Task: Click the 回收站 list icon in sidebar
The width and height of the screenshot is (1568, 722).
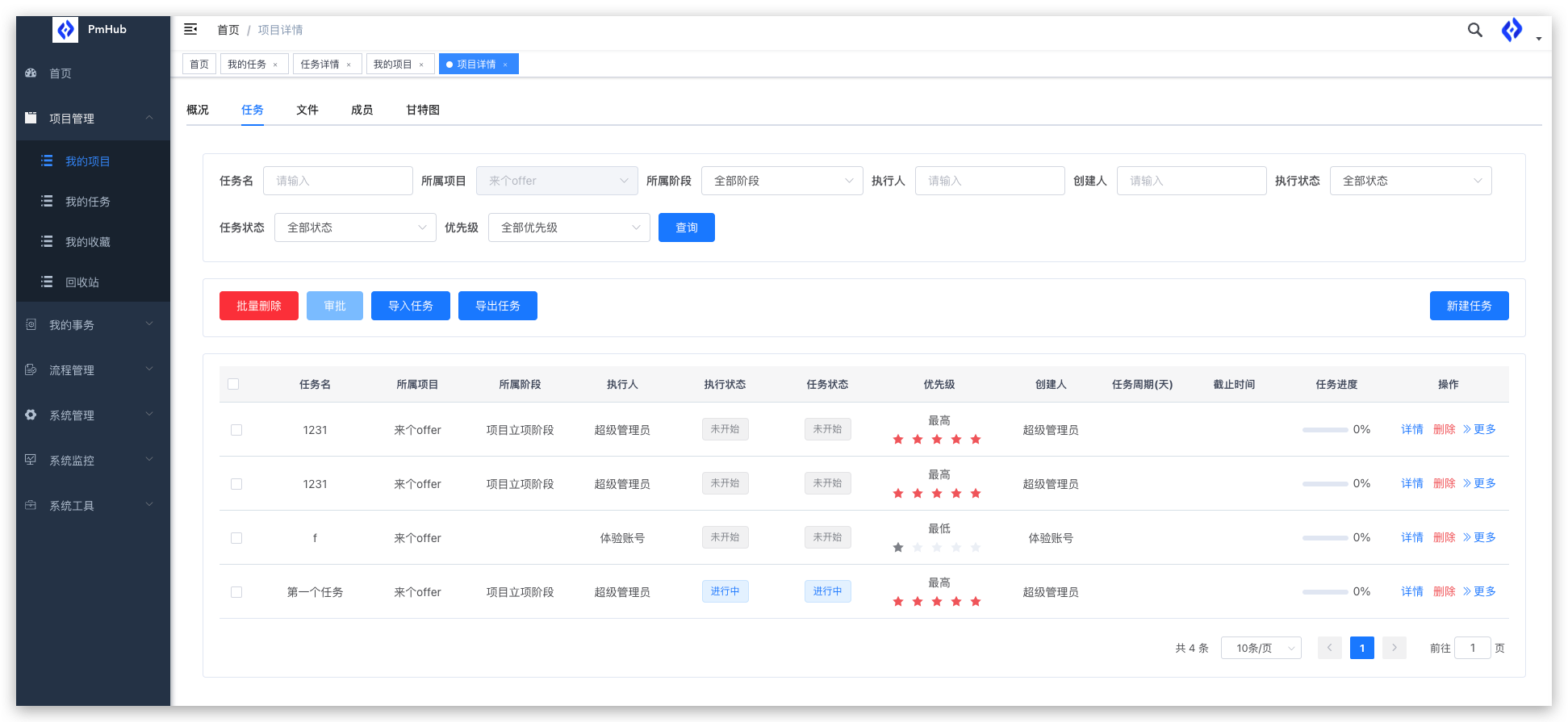Action: pos(47,282)
